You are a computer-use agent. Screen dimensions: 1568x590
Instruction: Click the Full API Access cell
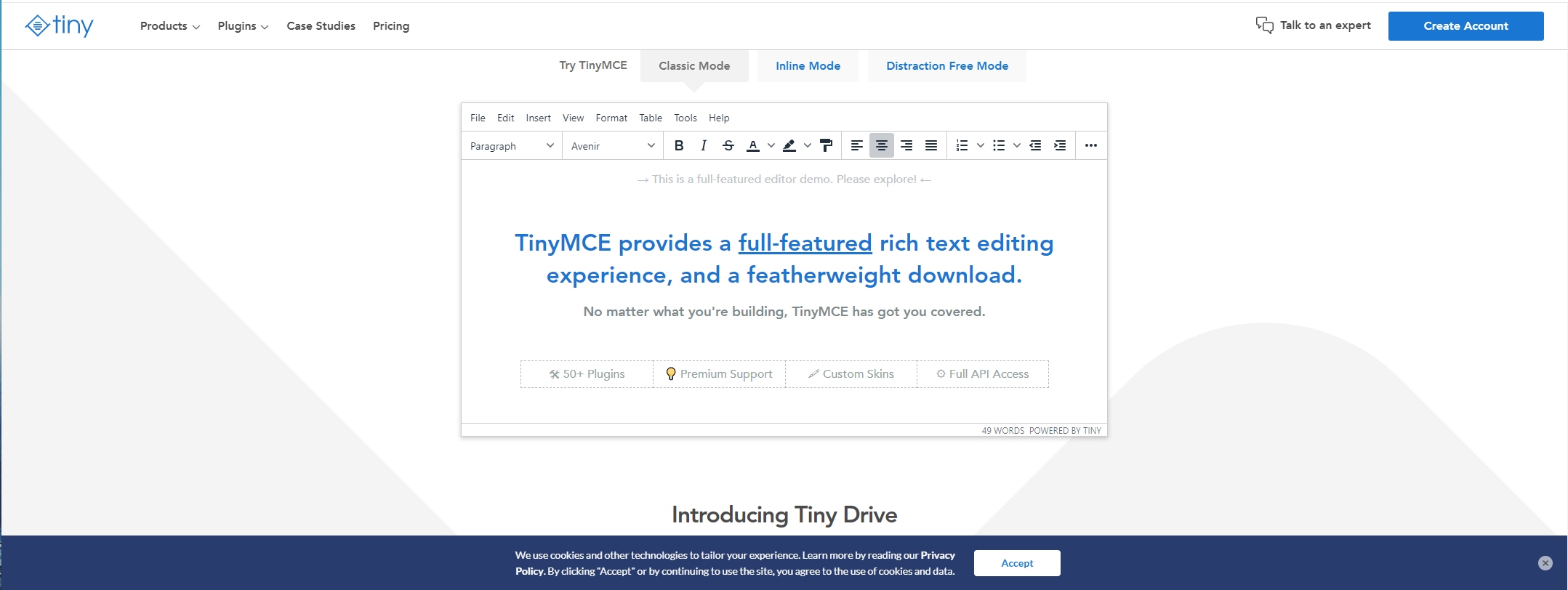[x=983, y=374]
